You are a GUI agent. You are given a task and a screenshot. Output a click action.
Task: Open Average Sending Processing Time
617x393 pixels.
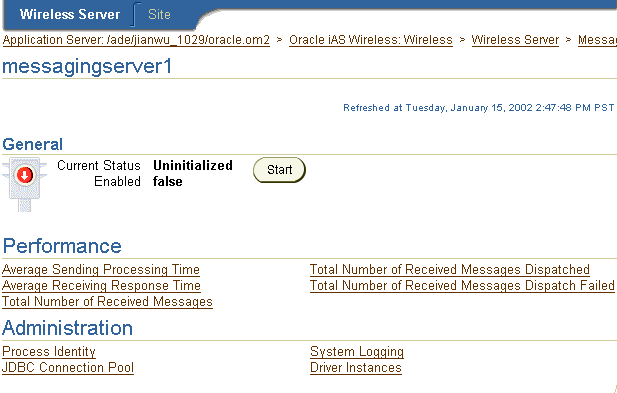tap(101, 270)
